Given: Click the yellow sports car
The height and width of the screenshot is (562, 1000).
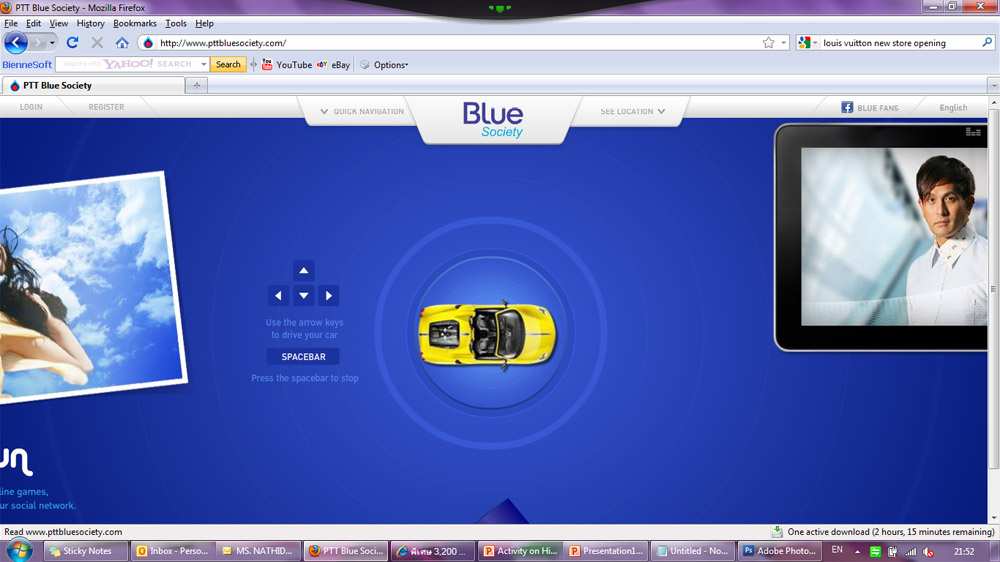Looking at the screenshot, I should tap(487, 334).
